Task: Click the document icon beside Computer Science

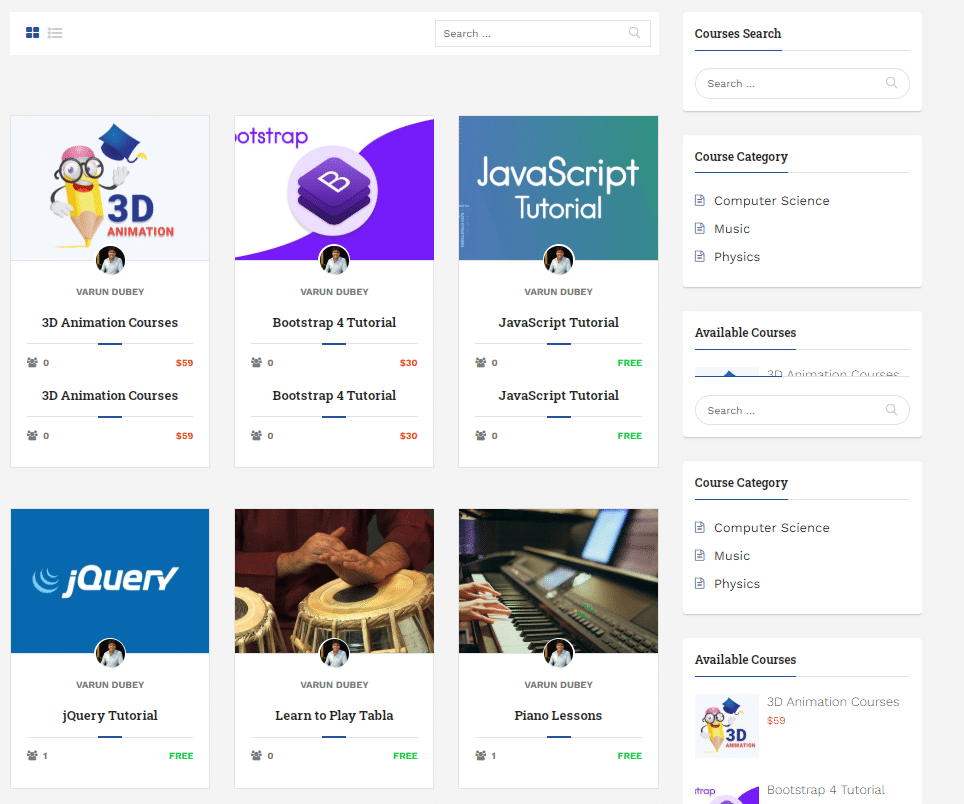Action: [x=699, y=200]
